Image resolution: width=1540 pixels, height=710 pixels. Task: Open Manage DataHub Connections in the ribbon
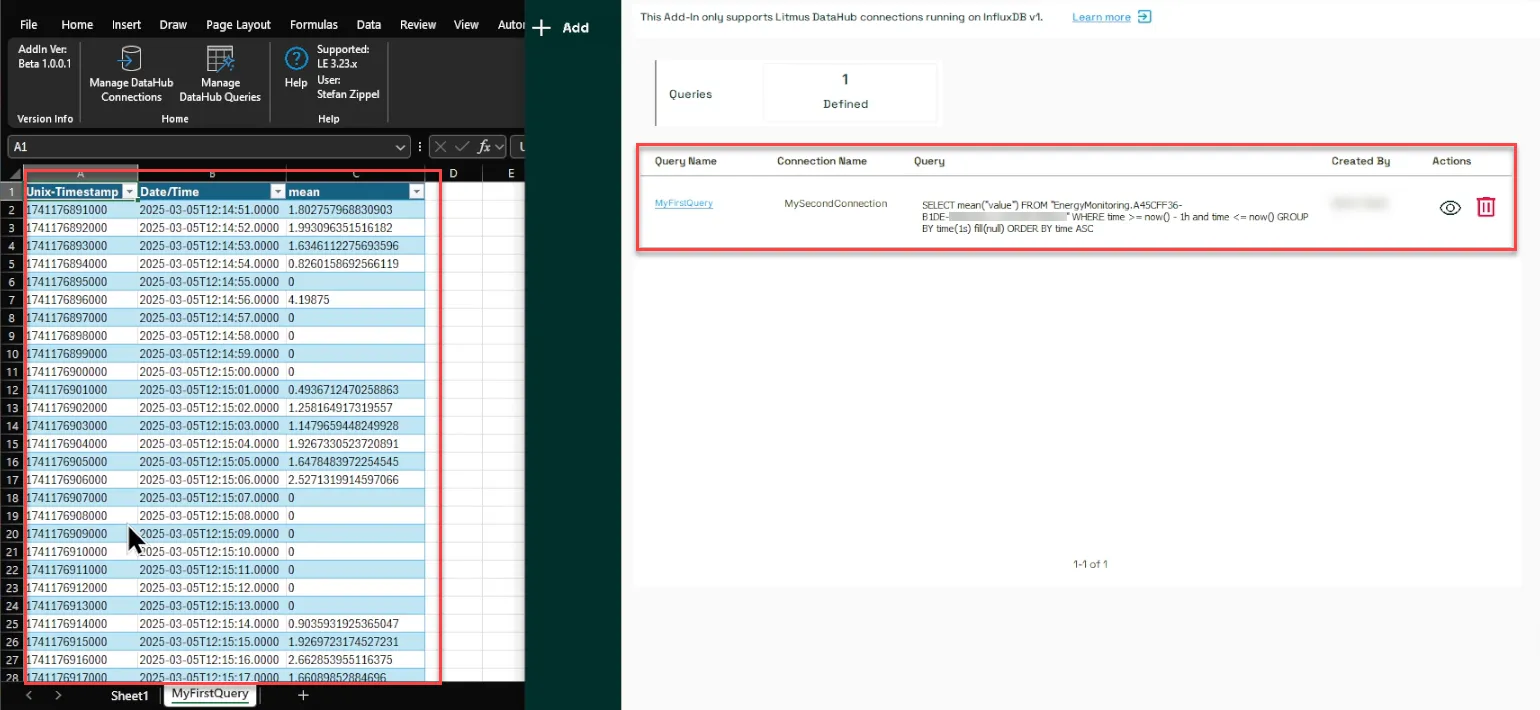pos(131,74)
